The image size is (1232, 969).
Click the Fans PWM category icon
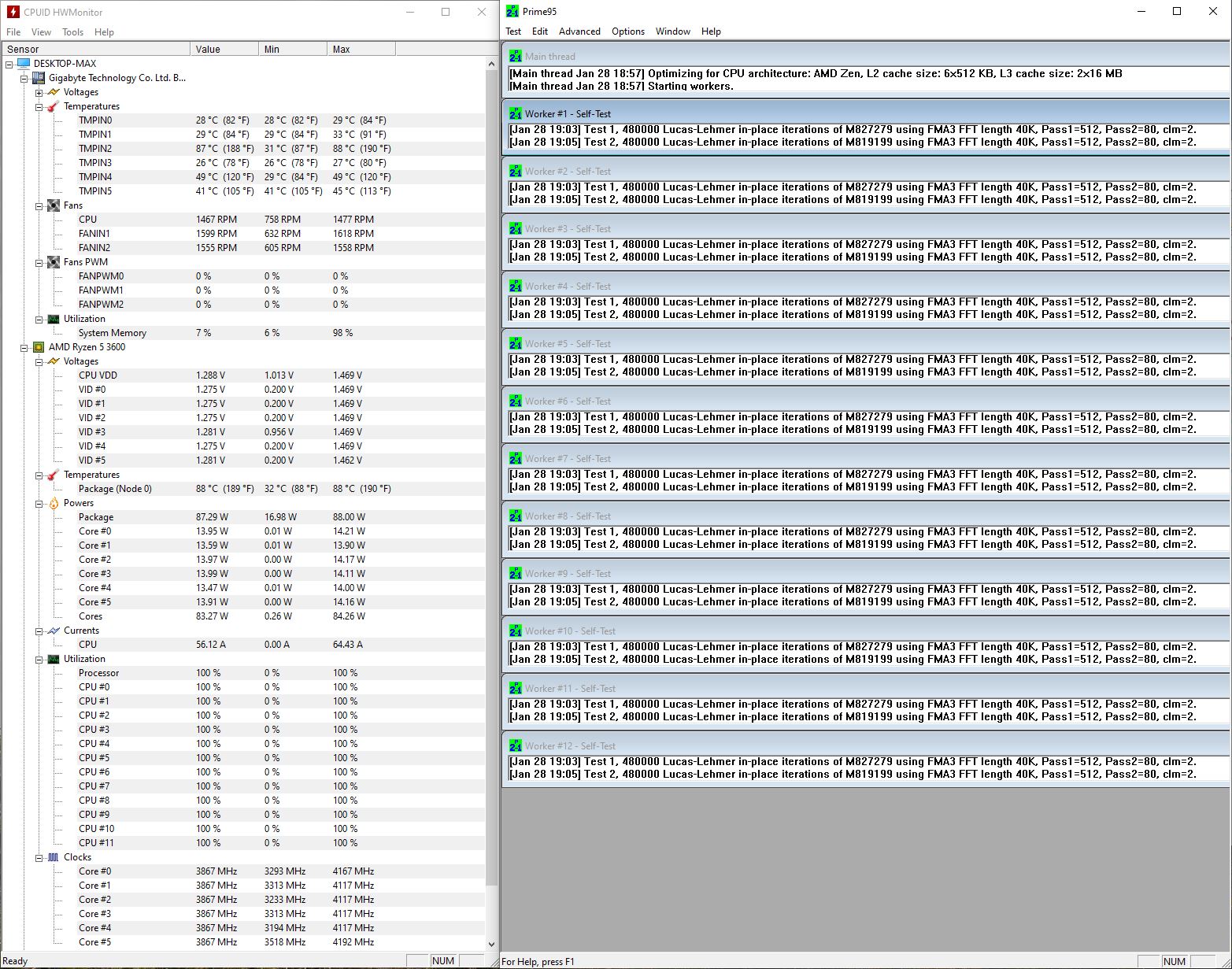[x=54, y=262]
